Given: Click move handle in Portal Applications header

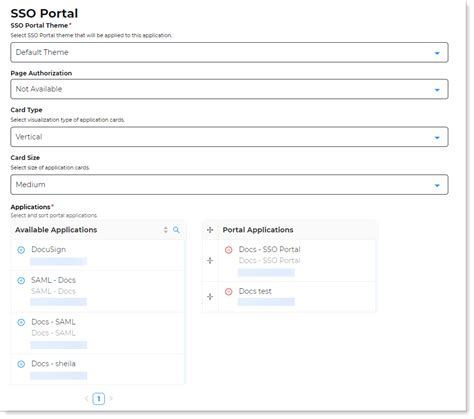Looking at the screenshot, I should click(x=210, y=230).
